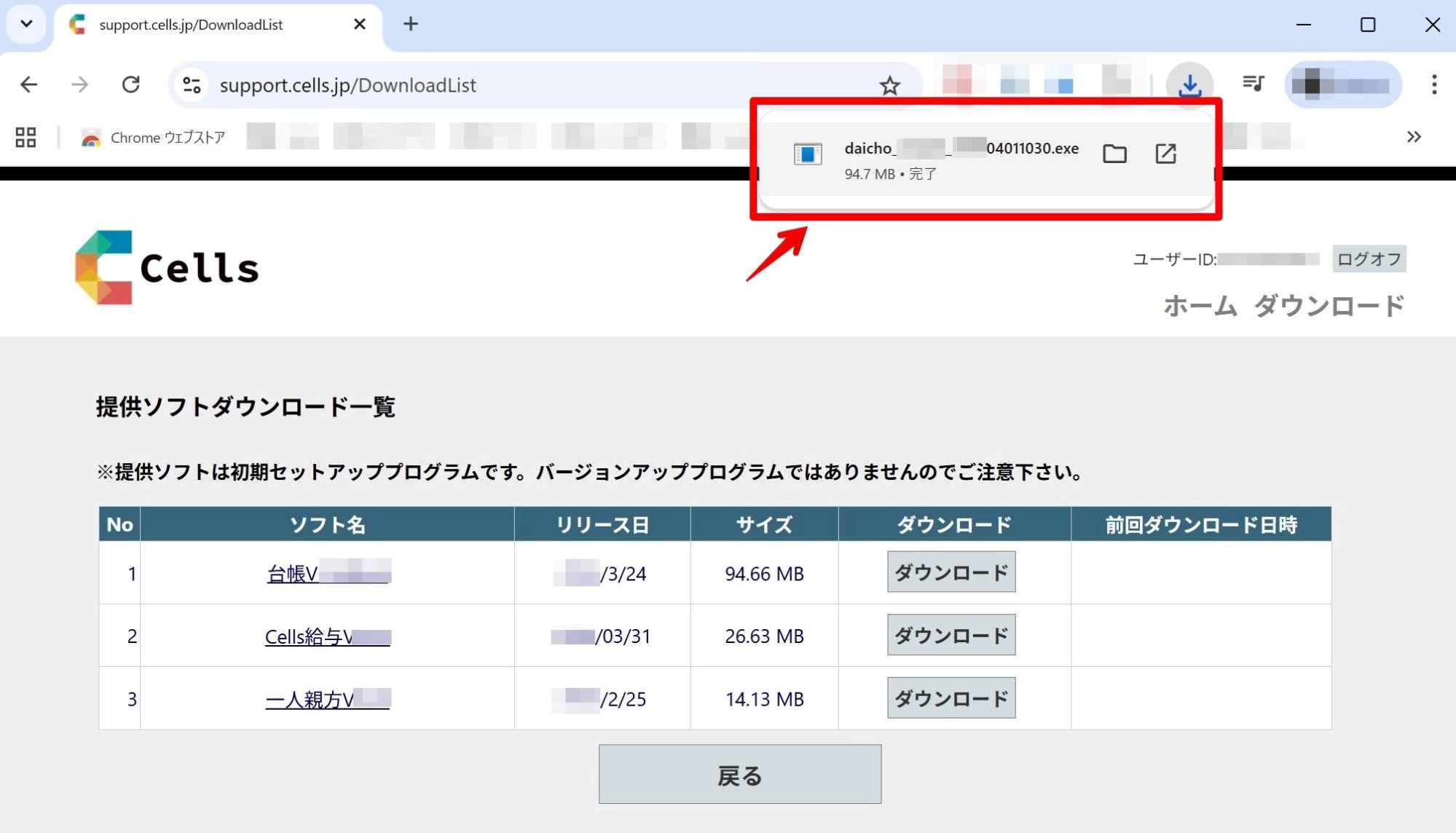This screenshot has width=1456, height=833.
Task: Show downloaded file in folder
Action: [1114, 154]
